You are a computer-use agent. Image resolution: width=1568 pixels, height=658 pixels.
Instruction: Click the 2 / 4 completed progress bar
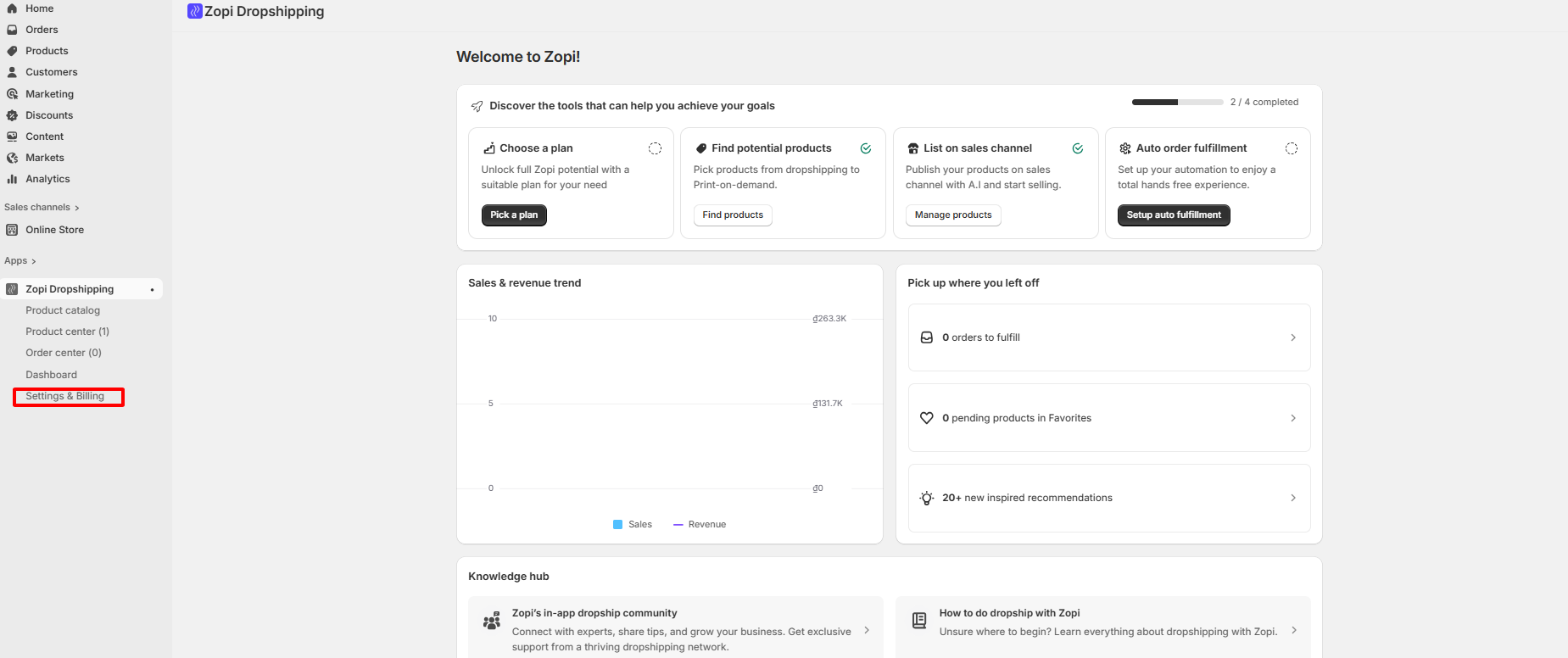(x=1177, y=102)
